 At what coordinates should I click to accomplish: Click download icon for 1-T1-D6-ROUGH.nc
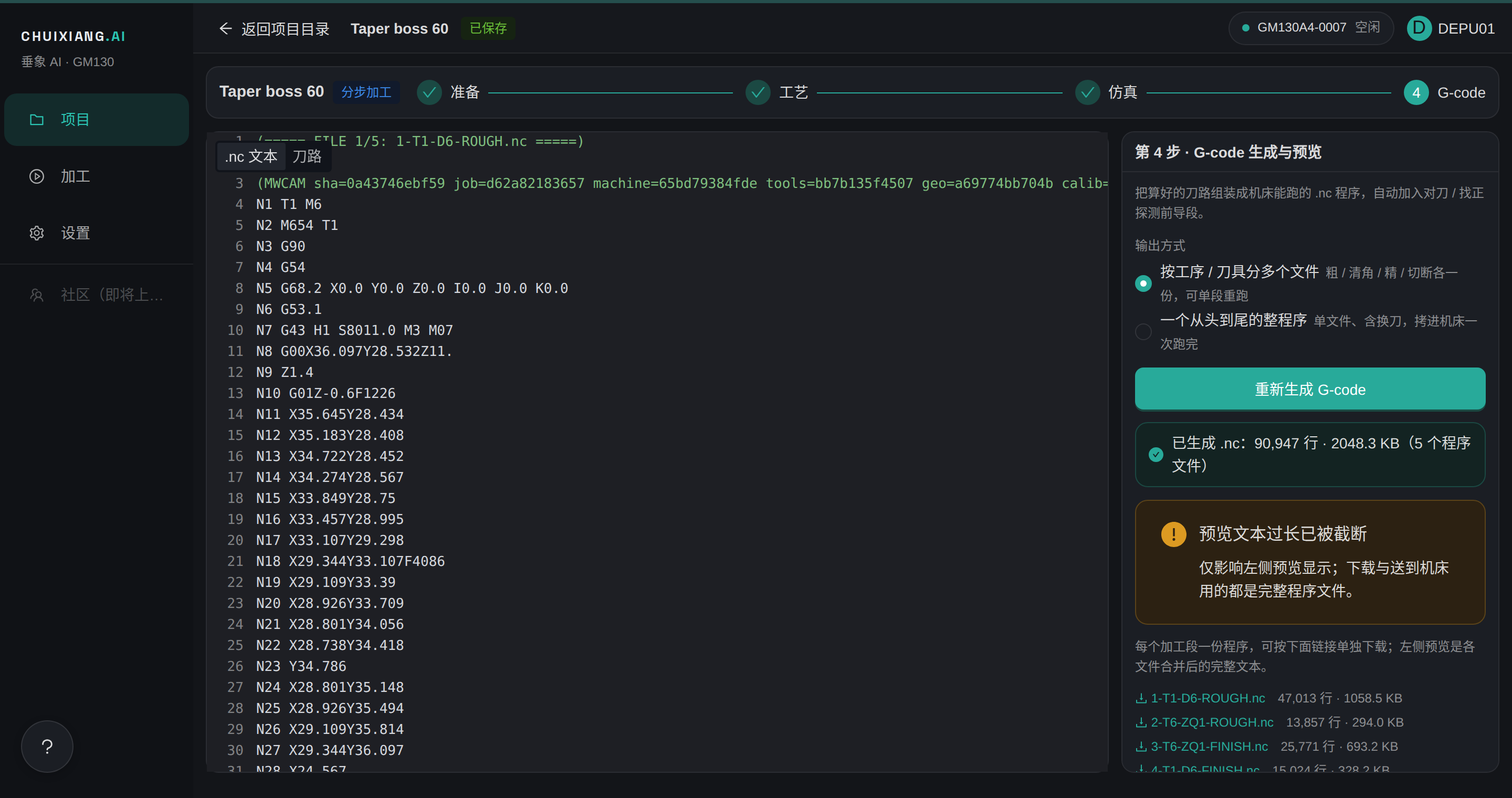tap(1141, 698)
